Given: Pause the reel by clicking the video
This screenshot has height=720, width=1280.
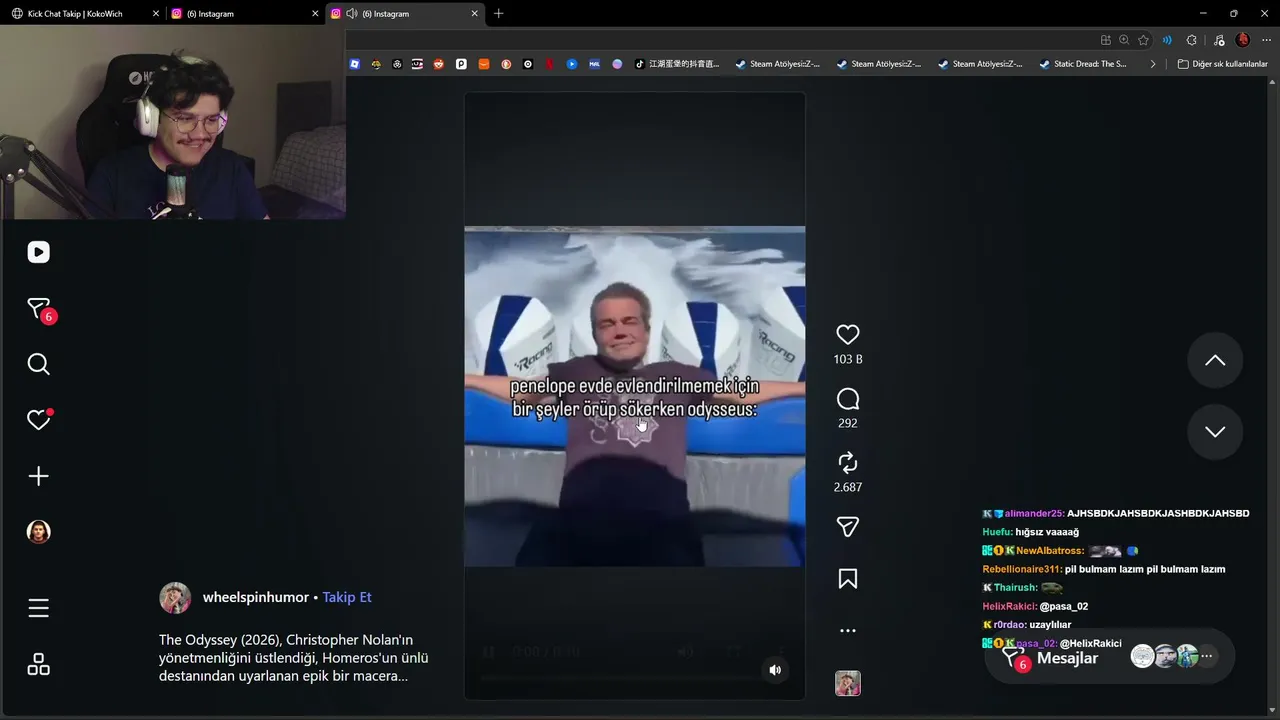Looking at the screenshot, I should click(634, 396).
